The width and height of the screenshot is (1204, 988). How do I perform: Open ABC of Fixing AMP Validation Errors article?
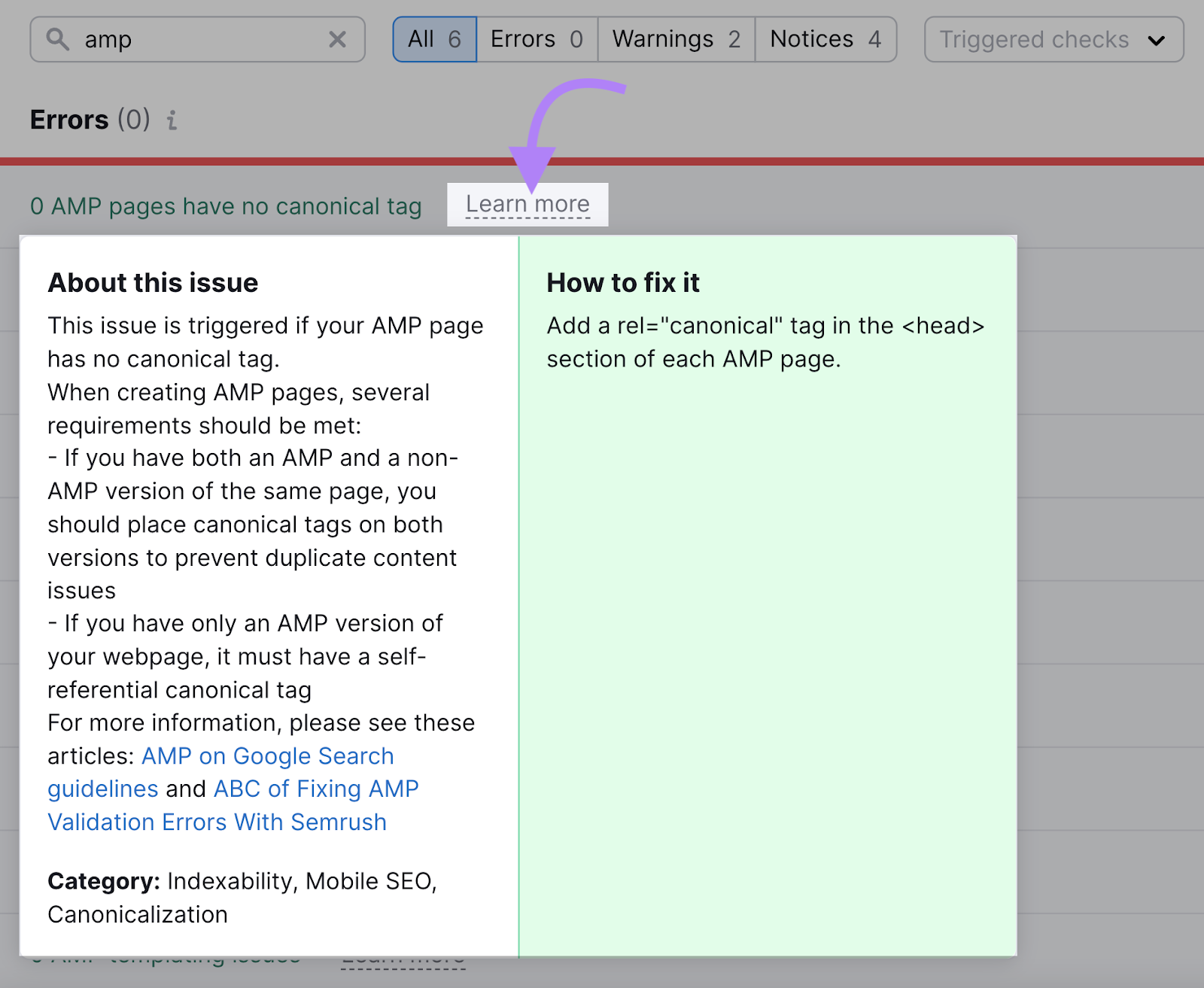[x=315, y=789]
